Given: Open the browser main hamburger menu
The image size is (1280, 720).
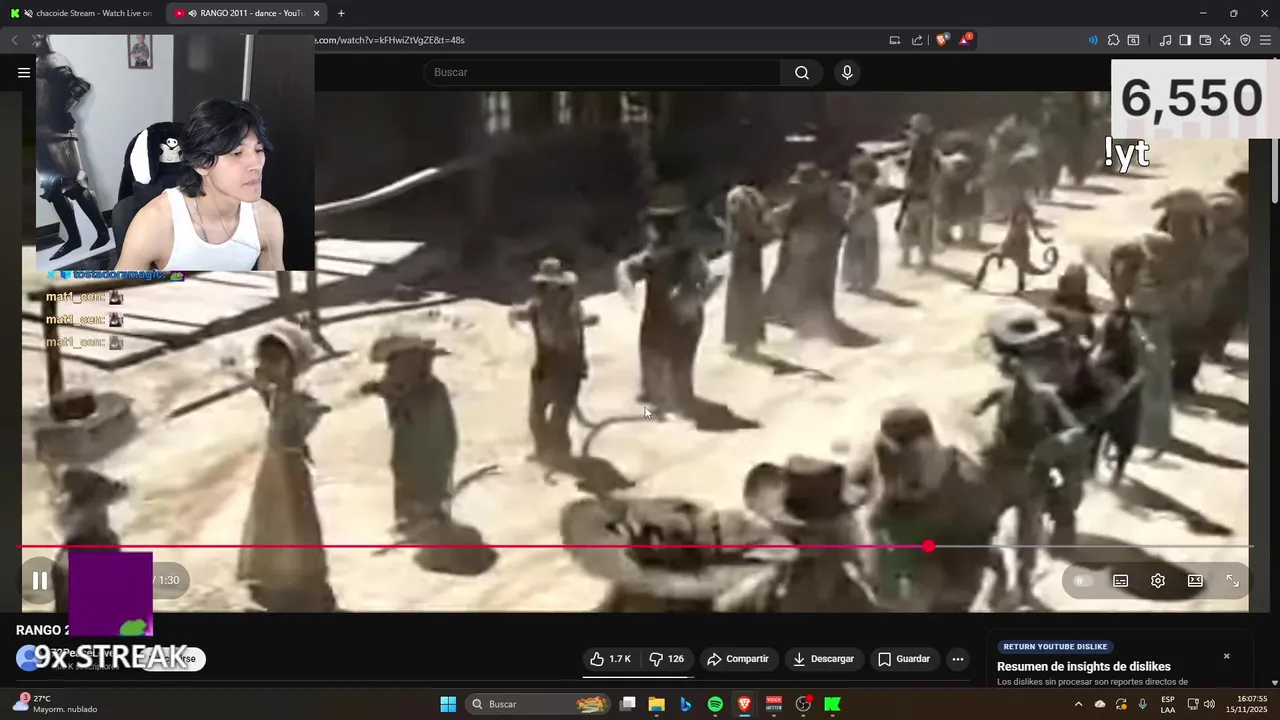Looking at the screenshot, I should coord(1266,40).
